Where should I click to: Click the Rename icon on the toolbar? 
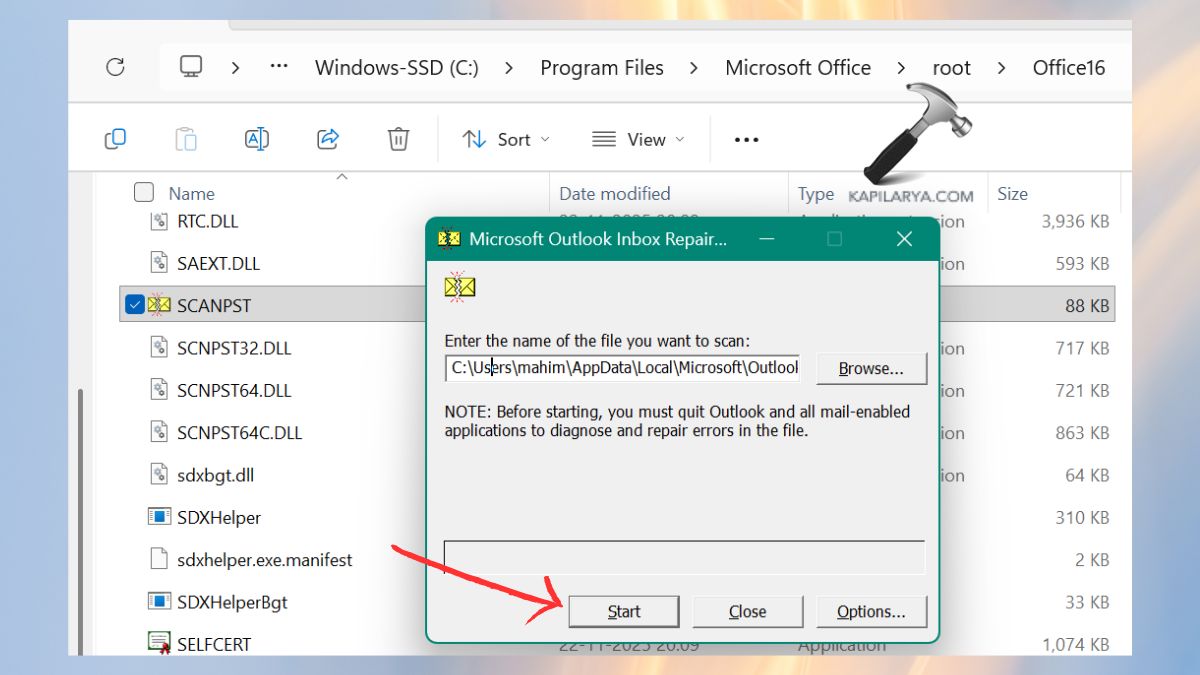pyautogui.click(x=256, y=139)
